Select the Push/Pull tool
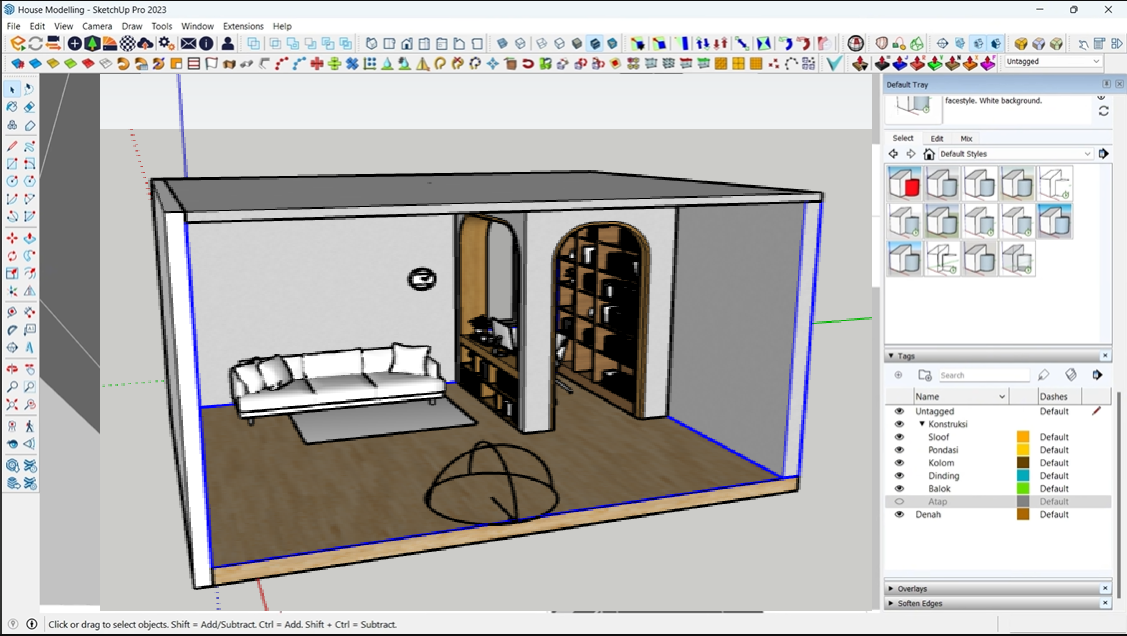This screenshot has height=636, width=1127. [x=29, y=238]
